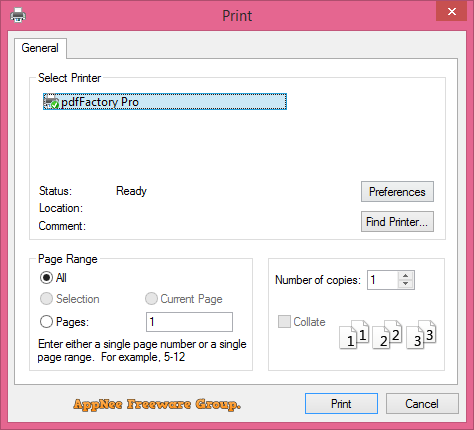Select the pdfFactory Pro printer icon
Image resolution: width=474 pixels, height=430 pixels.
[x=51, y=102]
